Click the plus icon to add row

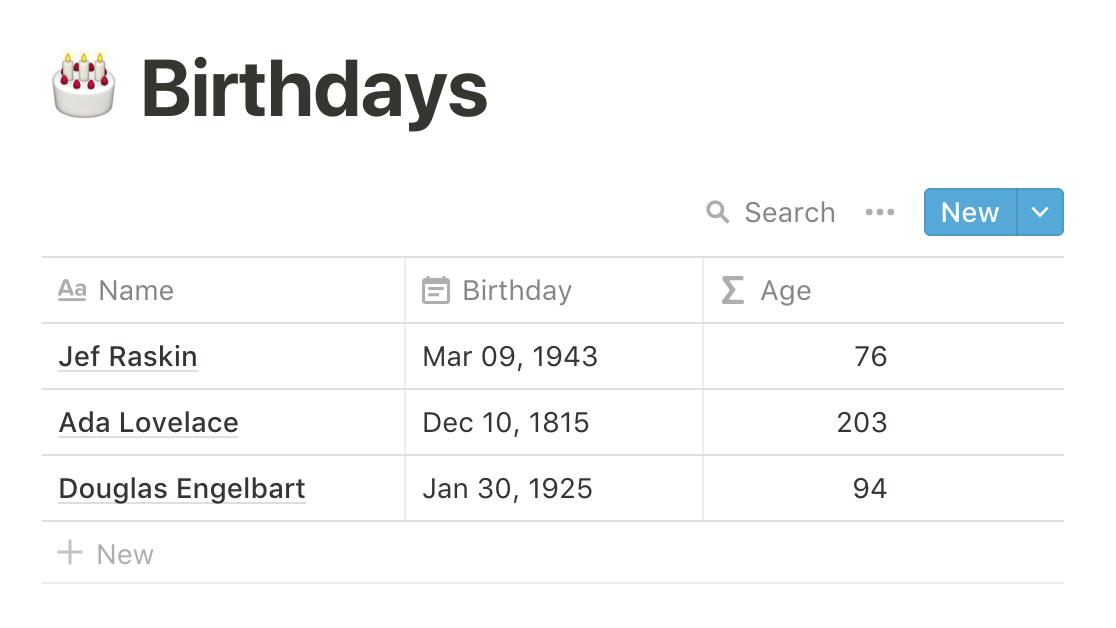pyautogui.click(x=70, y=553)
